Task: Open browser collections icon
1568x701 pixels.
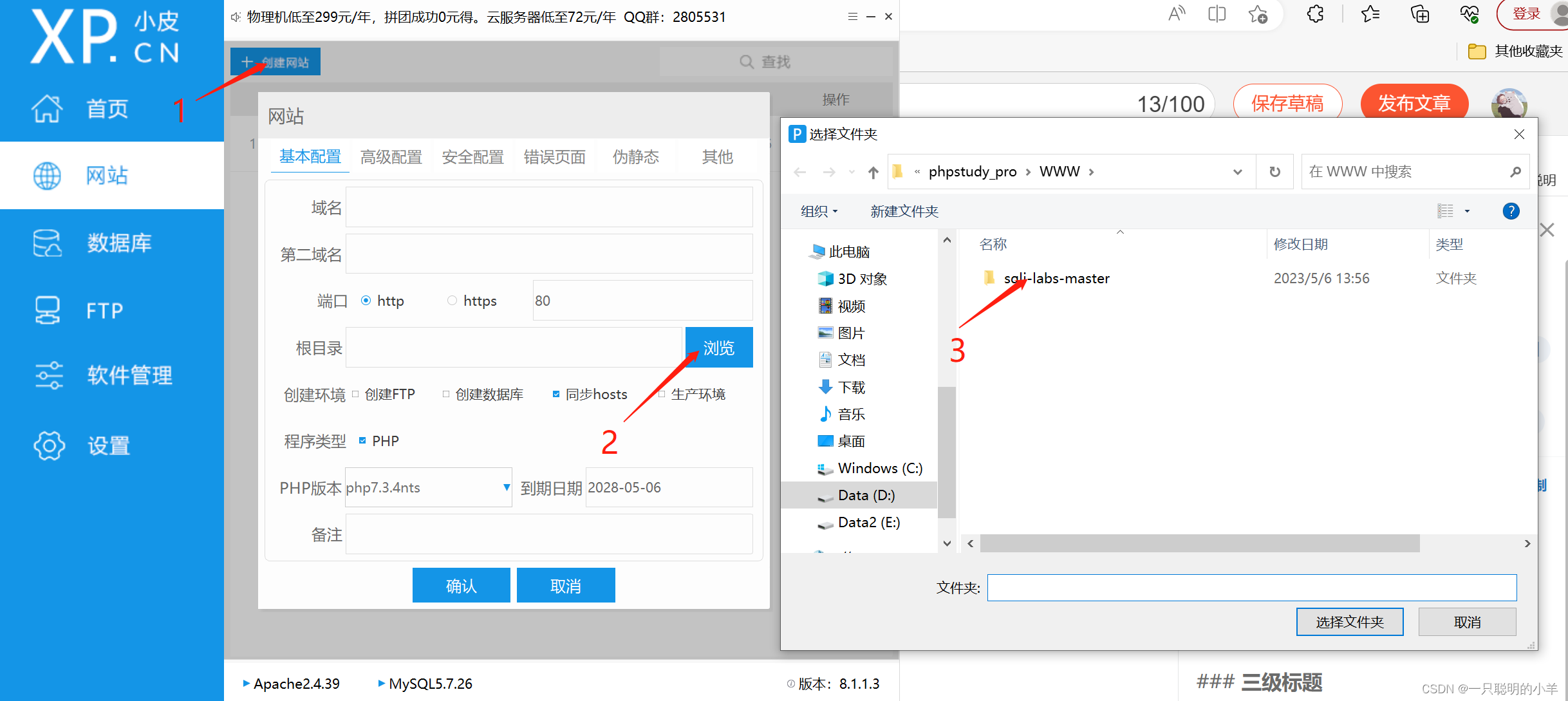Action: [x=1419, y=14]
